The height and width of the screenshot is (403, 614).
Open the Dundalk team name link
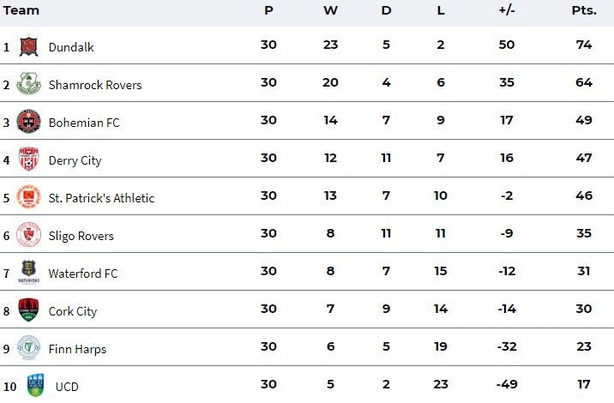(71, 47)
